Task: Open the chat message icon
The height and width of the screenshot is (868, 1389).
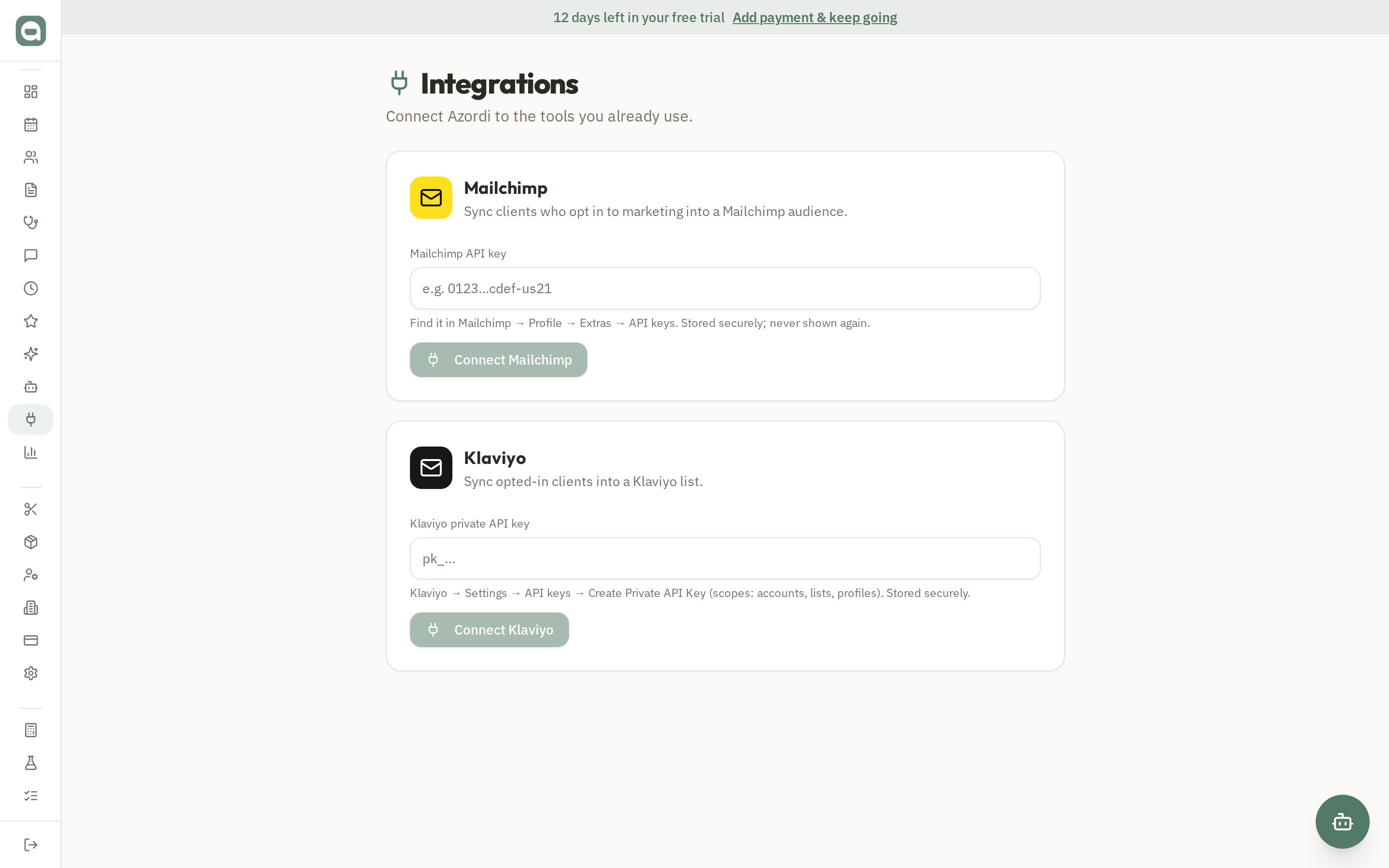Action: tap(30, 256)
